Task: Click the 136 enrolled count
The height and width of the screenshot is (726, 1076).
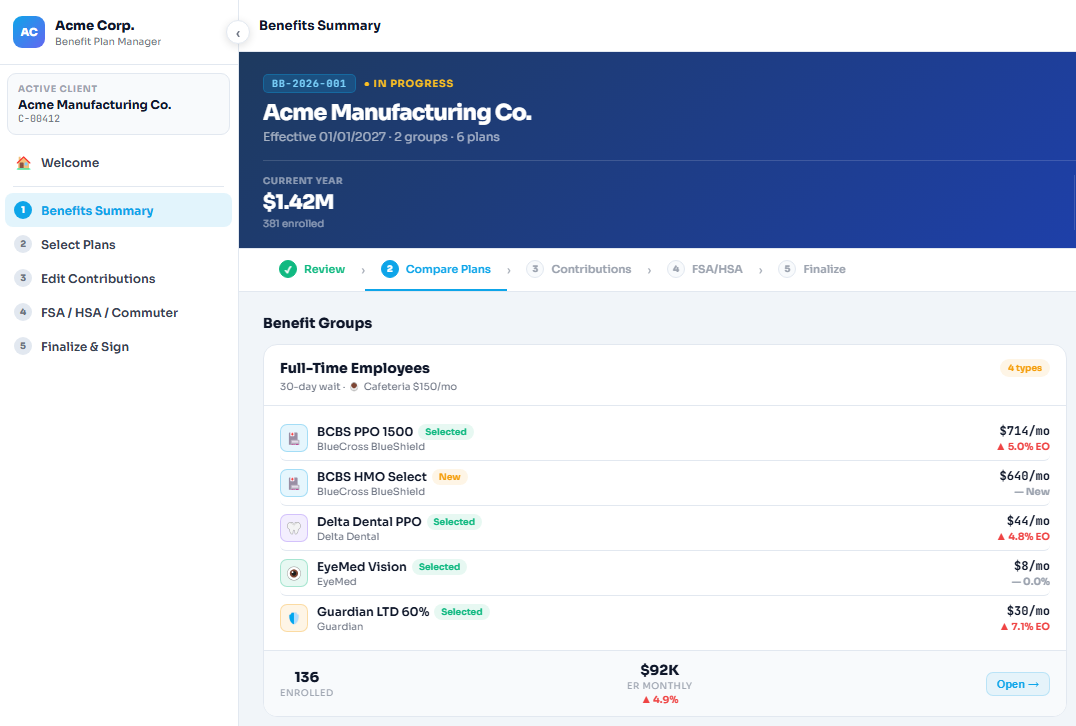Action: click(307, 677)
